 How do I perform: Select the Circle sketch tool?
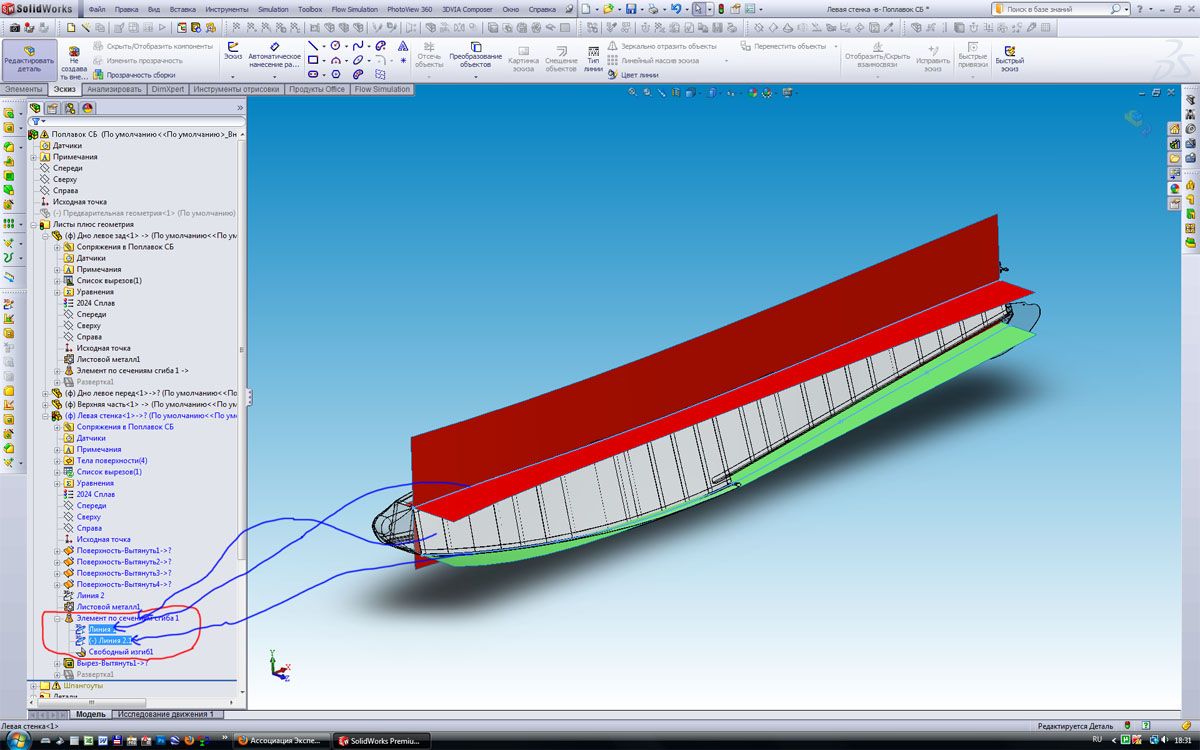coord(335,46)
